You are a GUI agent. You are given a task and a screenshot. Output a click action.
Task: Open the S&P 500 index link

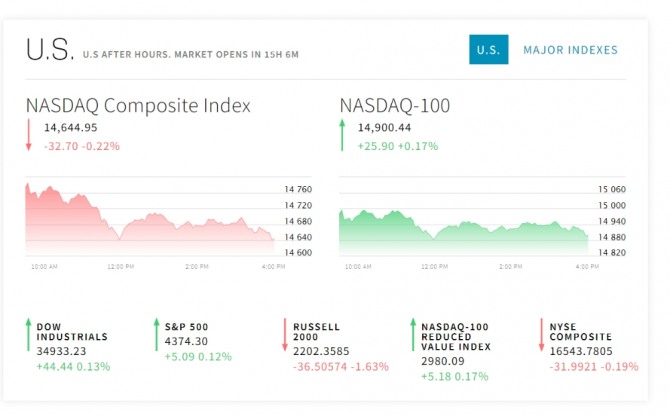click(186, 327)
